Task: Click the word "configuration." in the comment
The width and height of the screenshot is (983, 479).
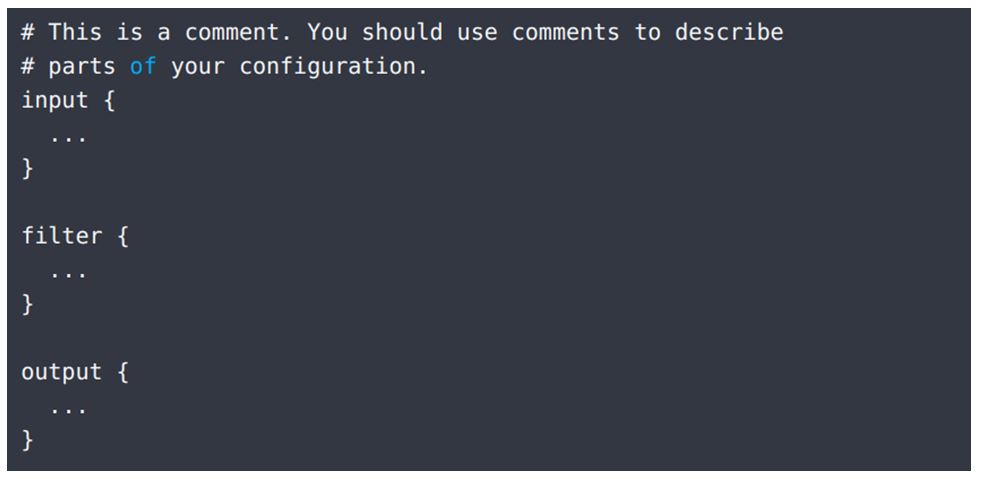Action: [334, 67]
